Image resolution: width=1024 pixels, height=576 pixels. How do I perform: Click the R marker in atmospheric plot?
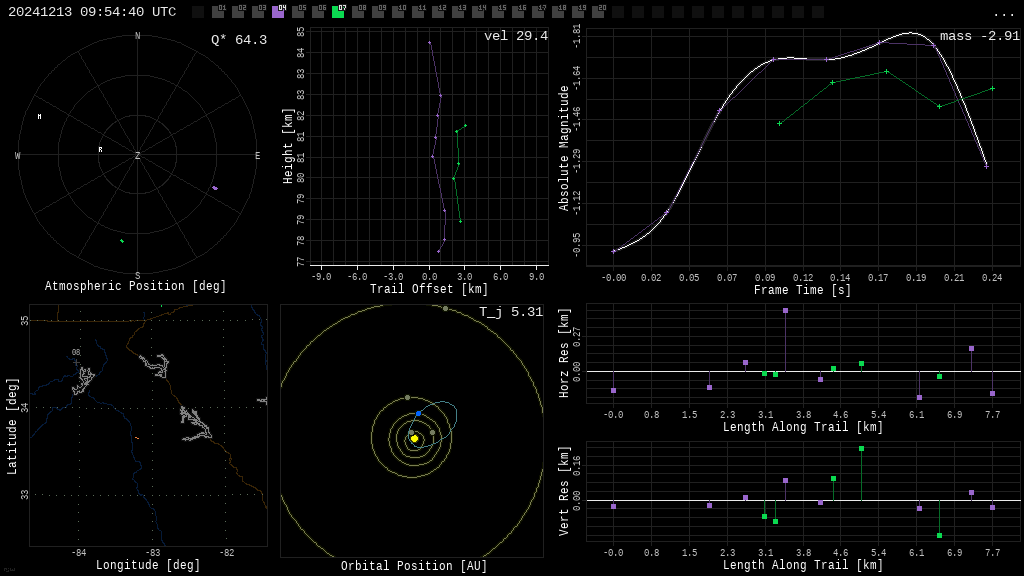point(100,150)
